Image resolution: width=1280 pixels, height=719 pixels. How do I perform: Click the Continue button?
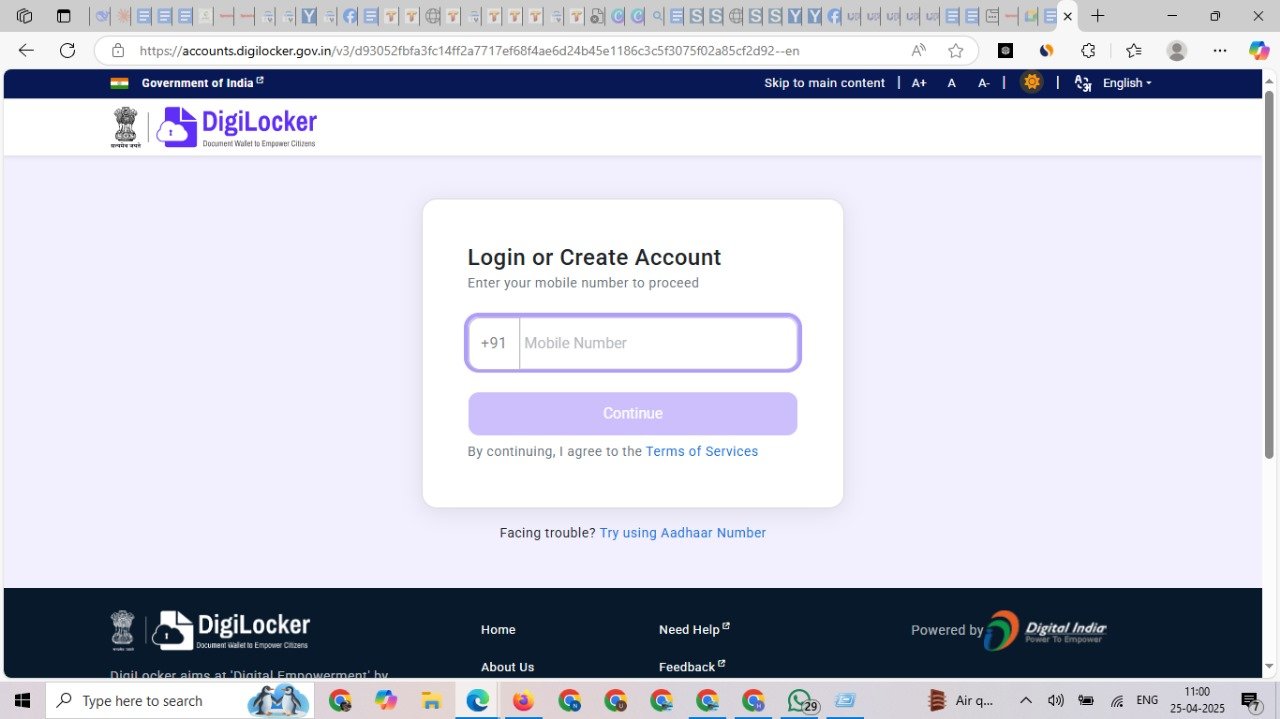click(633, 413)
